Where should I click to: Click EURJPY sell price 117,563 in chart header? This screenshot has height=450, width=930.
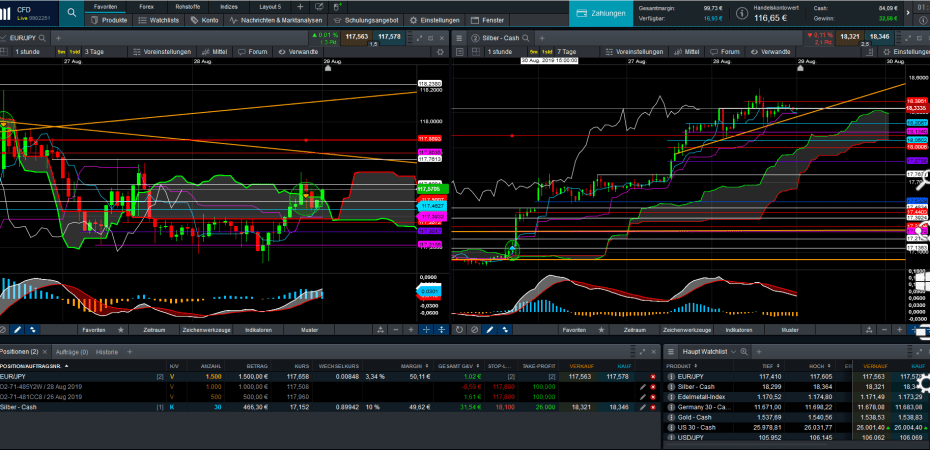(356, 36)
